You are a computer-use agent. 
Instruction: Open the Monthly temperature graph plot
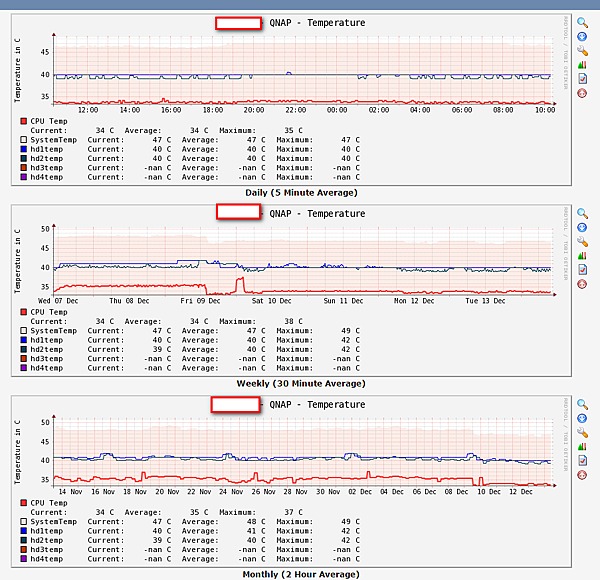click(x=291, y=482)
